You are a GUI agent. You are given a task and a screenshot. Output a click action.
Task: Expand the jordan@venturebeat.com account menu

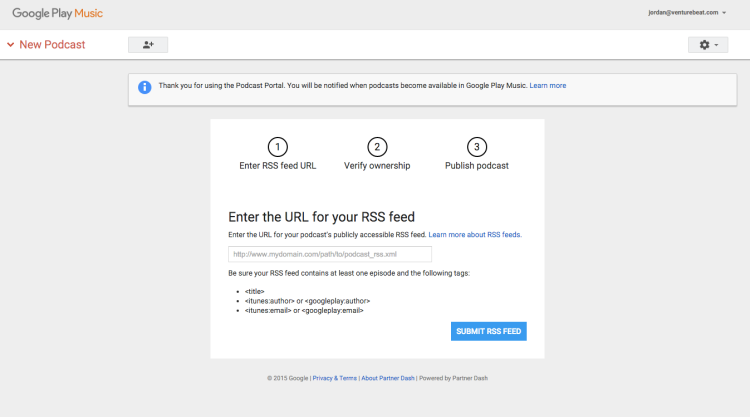pyautogui.click(x=687, y=12)
